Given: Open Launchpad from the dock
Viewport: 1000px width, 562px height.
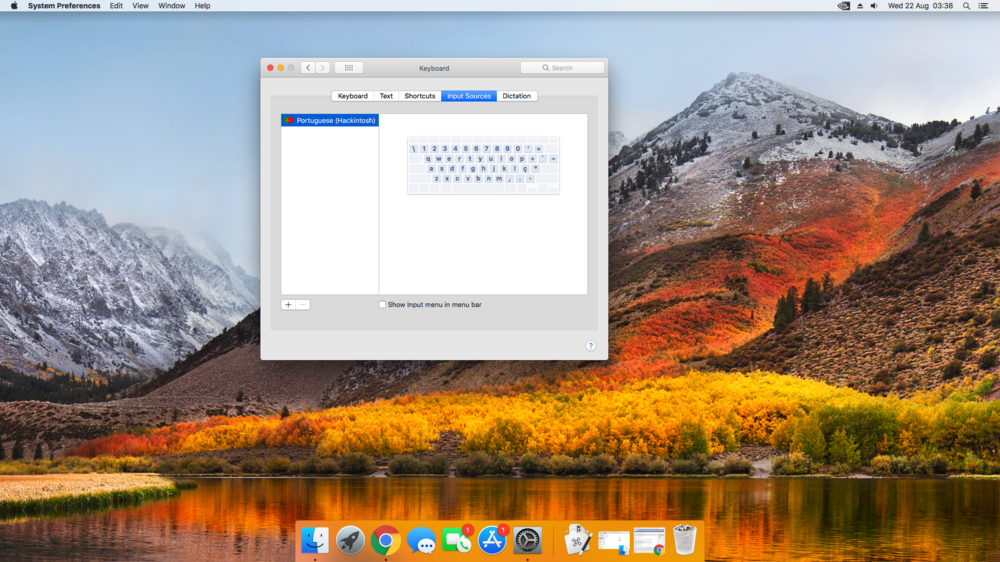Looking at the screenshot, I should [x=350, y=540].
